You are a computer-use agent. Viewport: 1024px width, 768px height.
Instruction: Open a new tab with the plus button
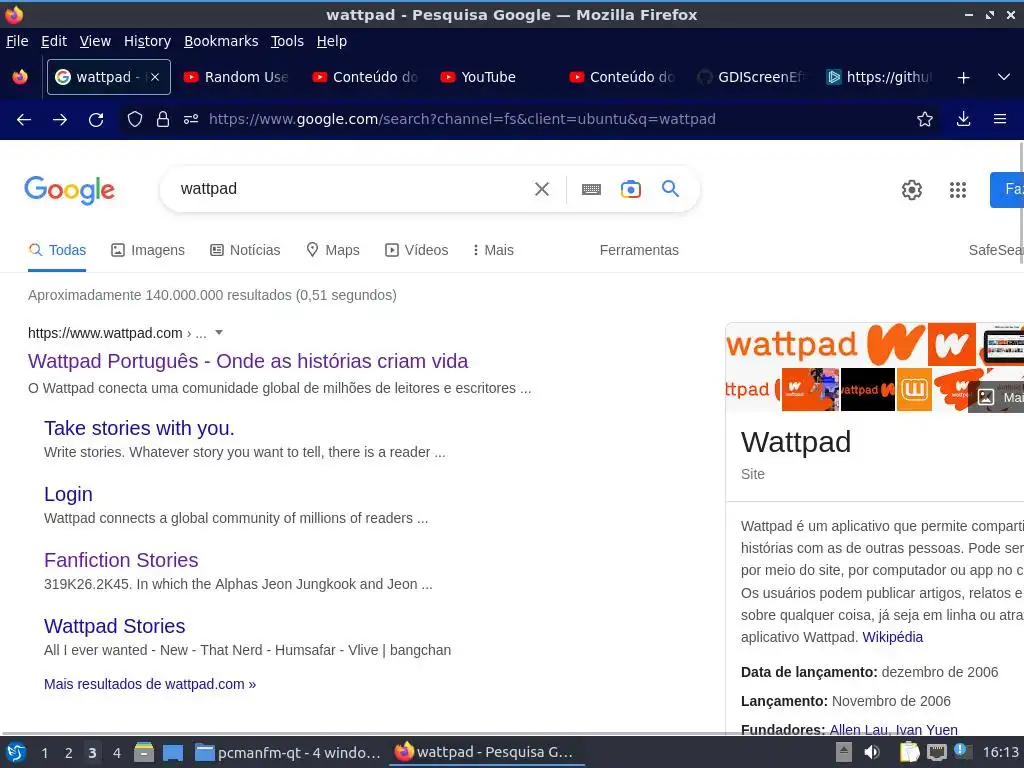(963, 78)
